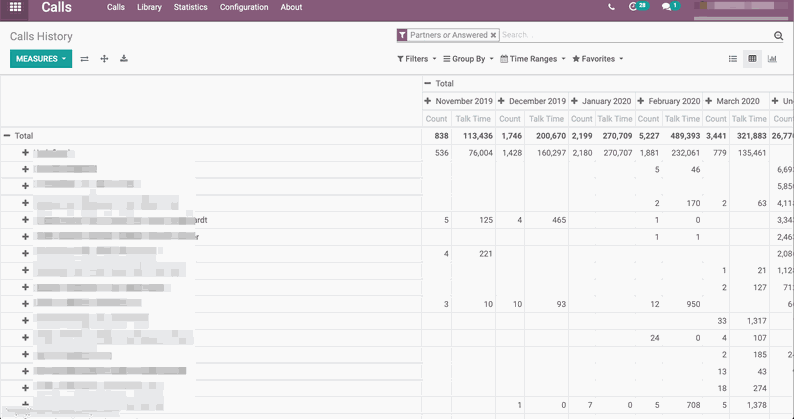The height and width of the screenshot is (419, 794).
Task: Sort by November 2019 Talk Time header
Action: tap(473, 119)
